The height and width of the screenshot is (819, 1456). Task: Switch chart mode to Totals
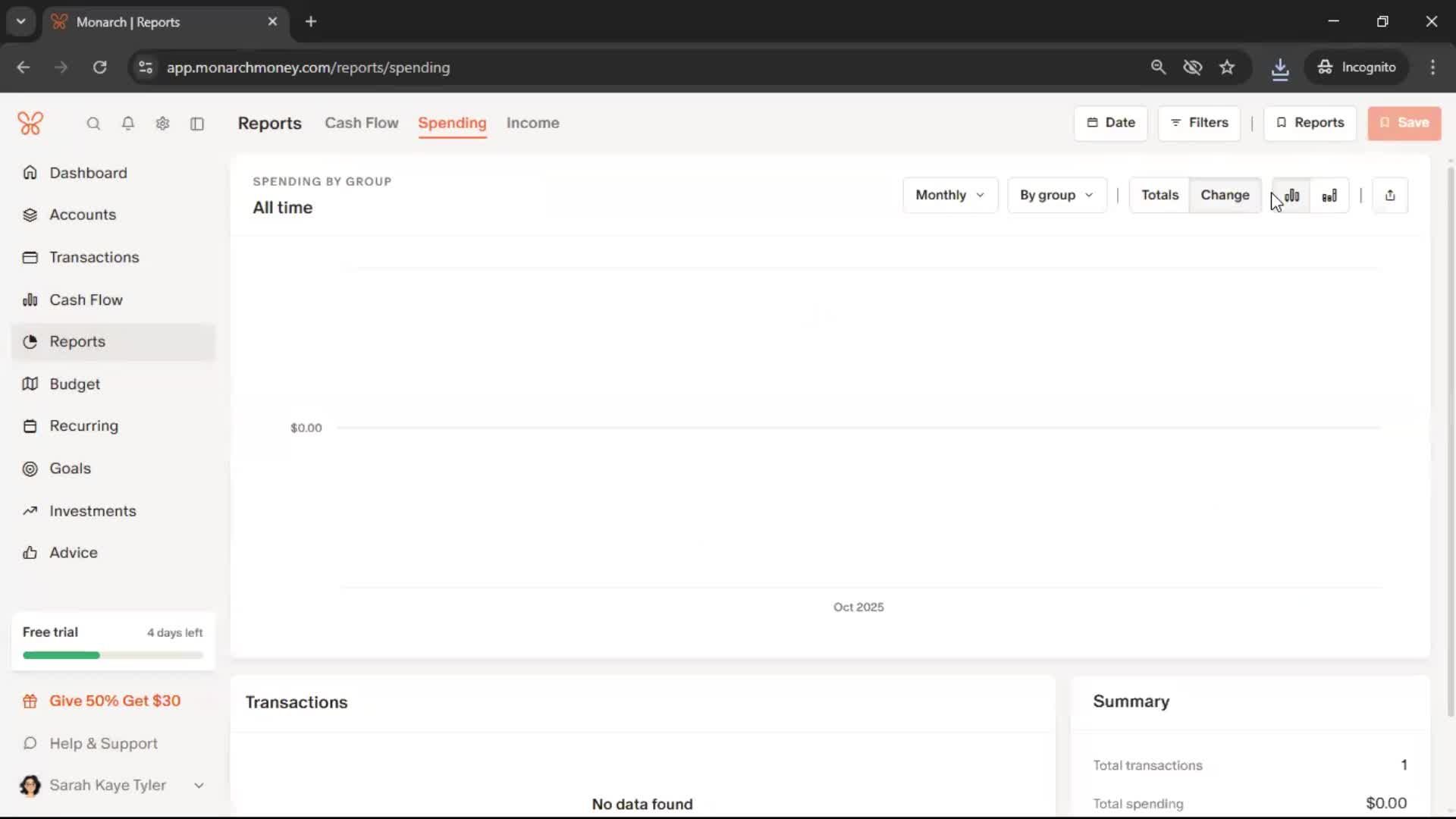(x=1159, y=195)
